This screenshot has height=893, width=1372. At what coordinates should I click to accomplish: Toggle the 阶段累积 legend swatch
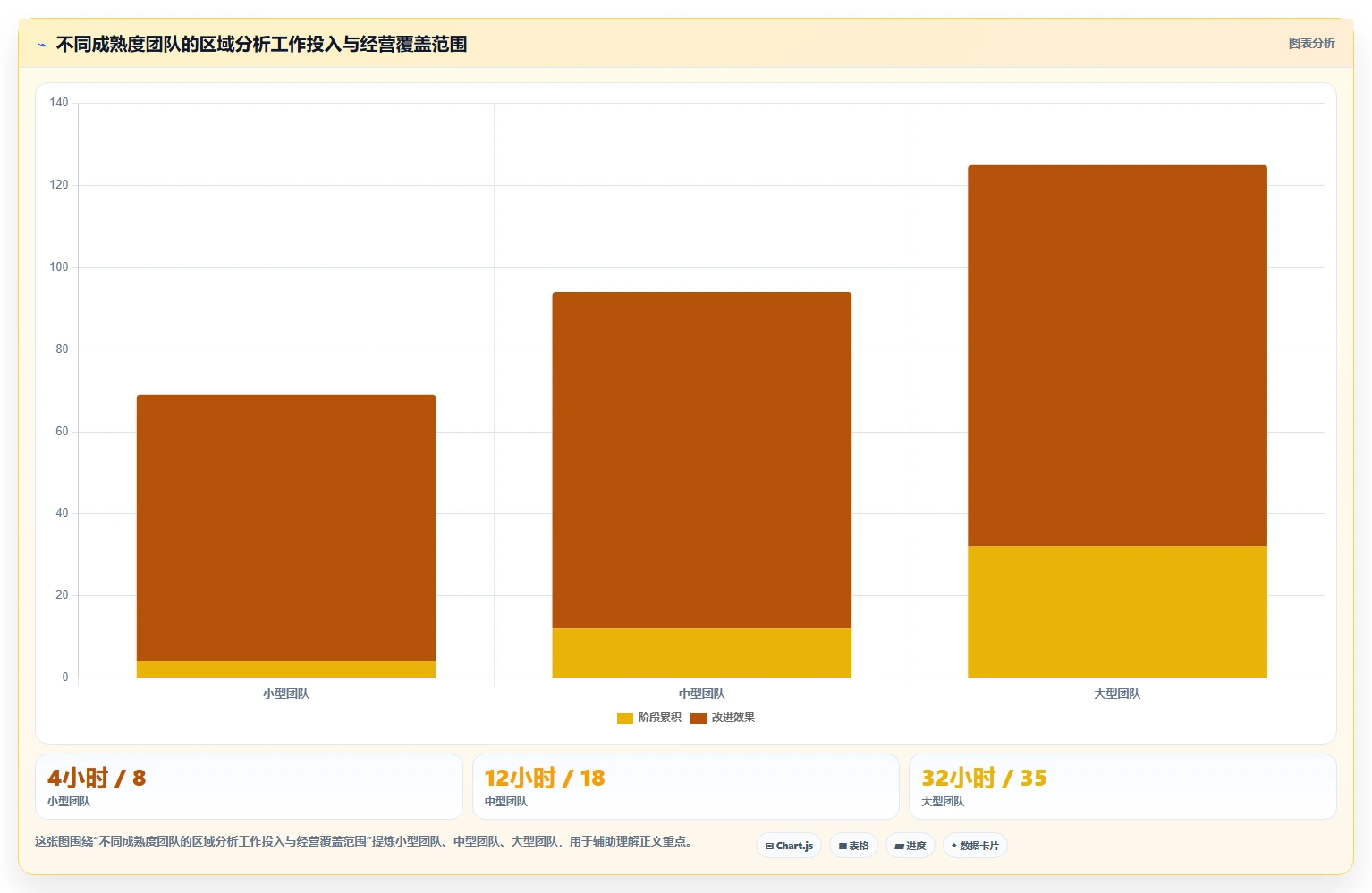(625, 719)
